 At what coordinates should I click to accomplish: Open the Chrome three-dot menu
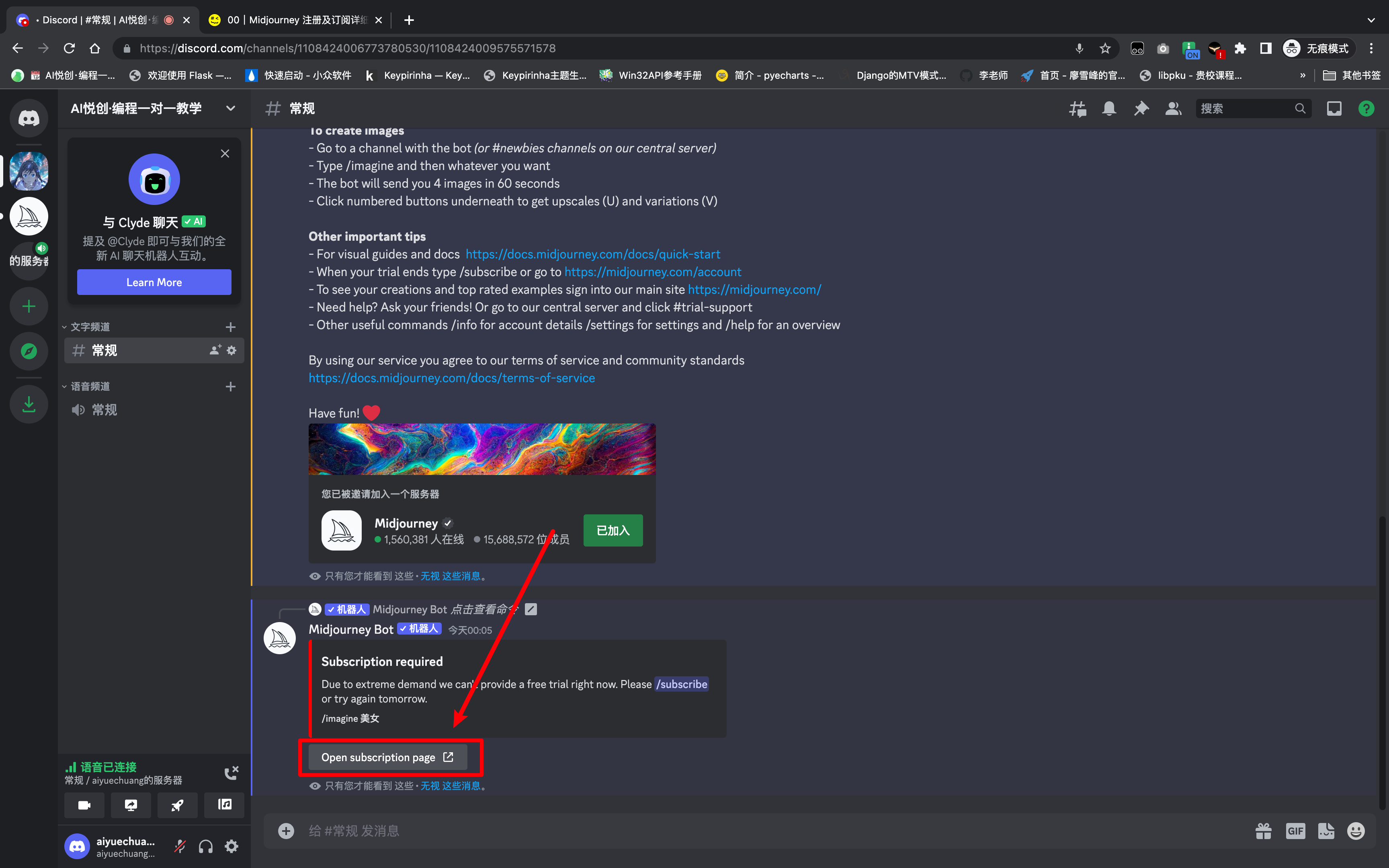(x=1371, y=48)
